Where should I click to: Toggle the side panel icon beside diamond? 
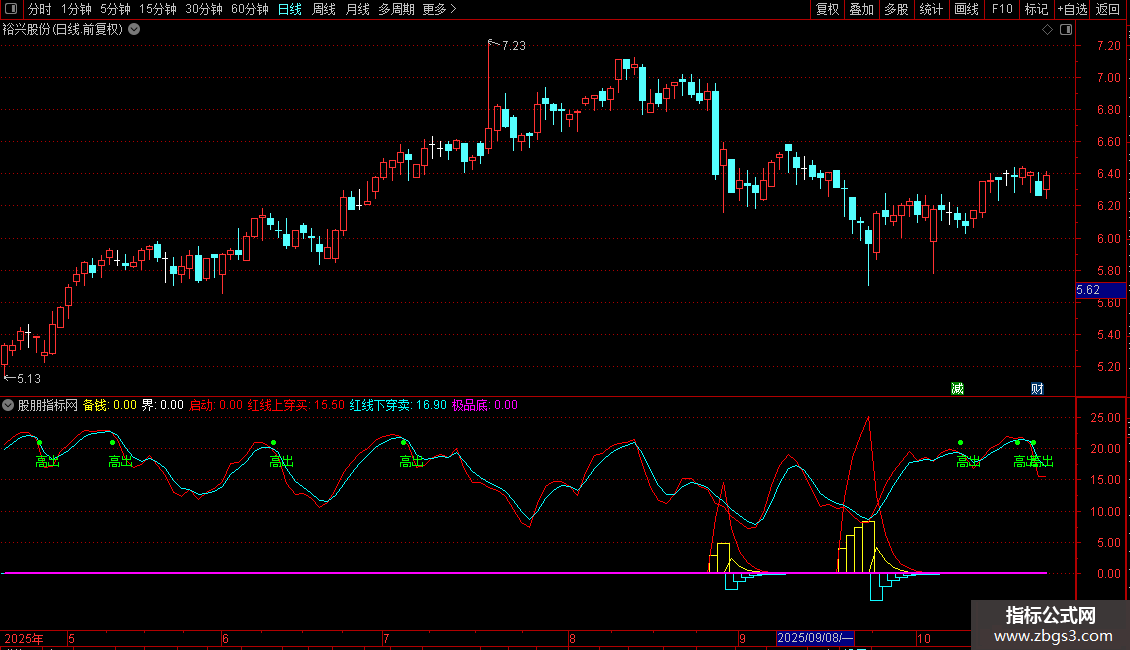[x=1066, y=30]
